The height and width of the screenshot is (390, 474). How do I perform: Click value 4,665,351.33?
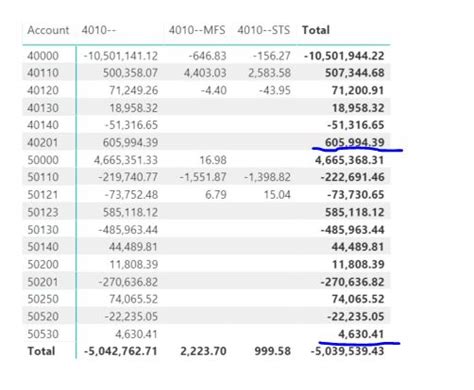click(x=126, y=160)
